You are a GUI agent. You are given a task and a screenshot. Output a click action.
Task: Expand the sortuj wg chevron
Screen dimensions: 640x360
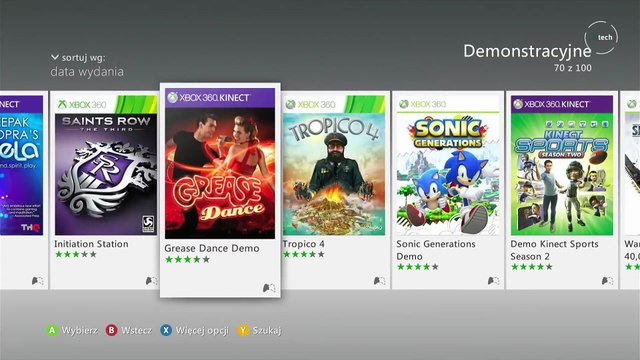click(55, 57)
